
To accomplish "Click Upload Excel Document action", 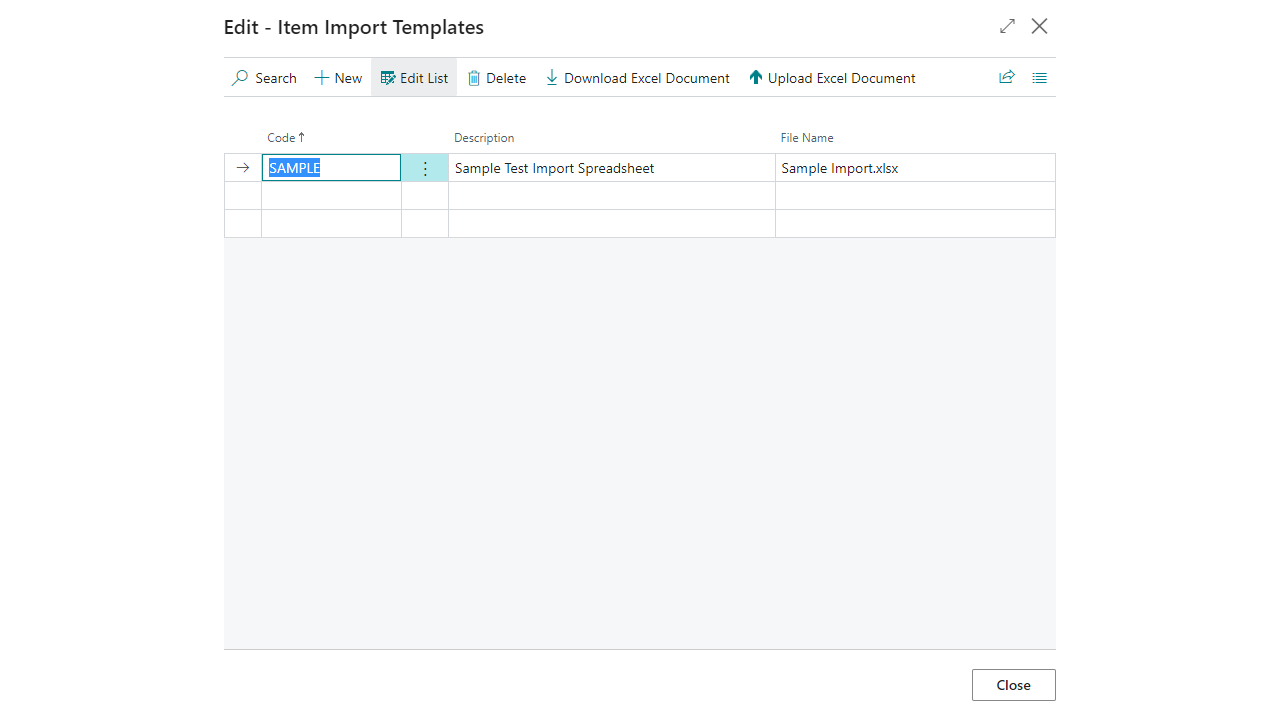I will tap(832, 78).
